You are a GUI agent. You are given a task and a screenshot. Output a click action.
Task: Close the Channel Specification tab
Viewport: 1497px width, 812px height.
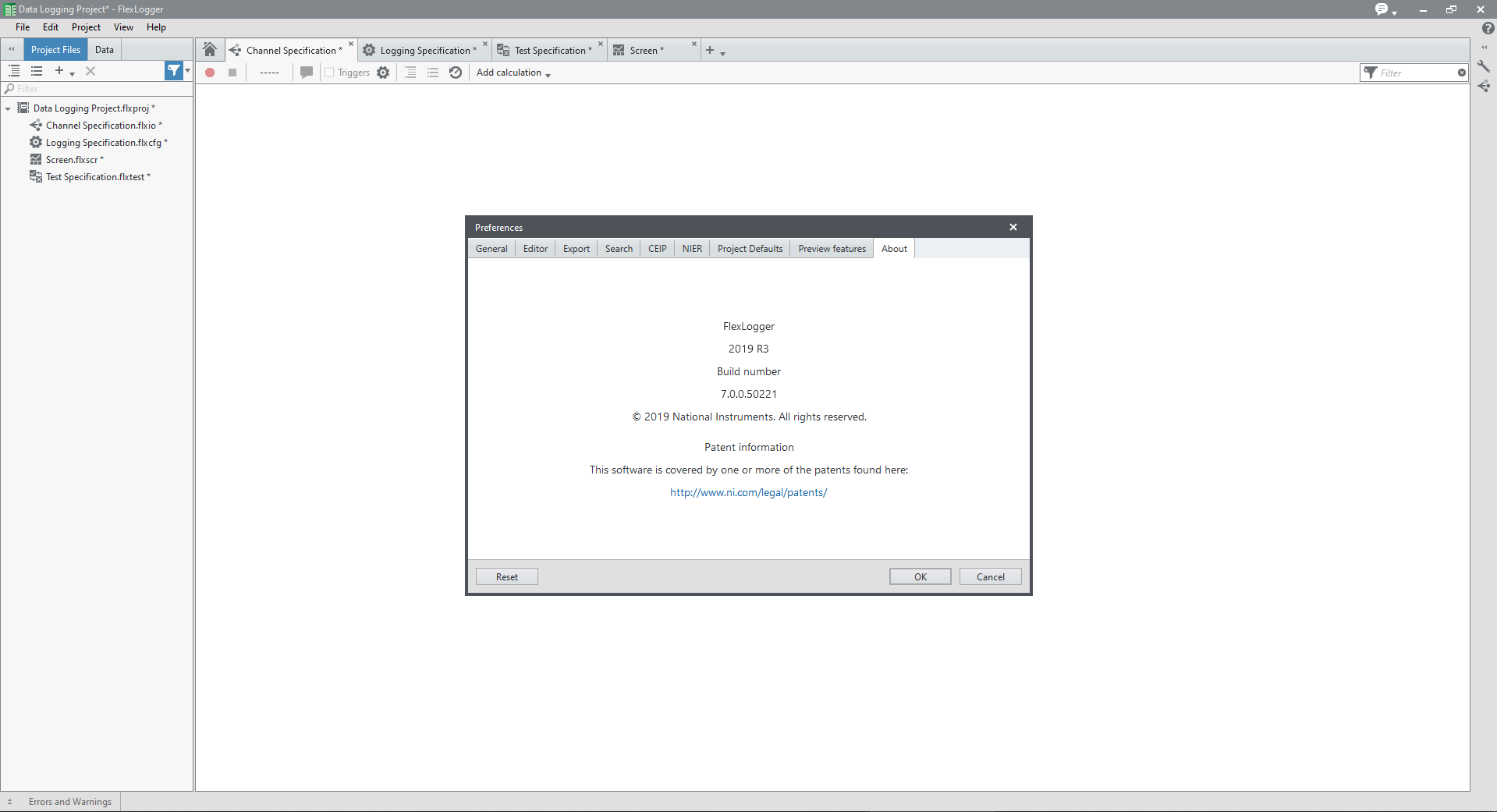click(351, 44)
